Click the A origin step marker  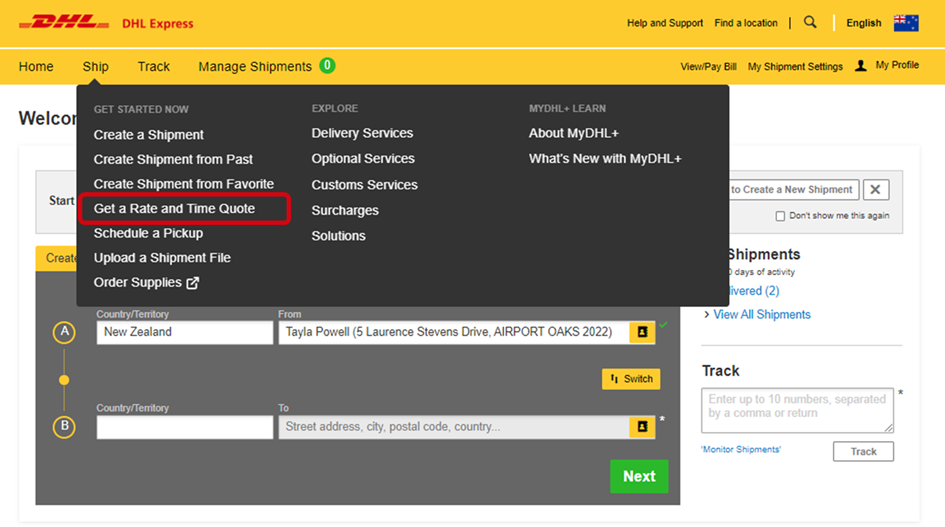point(64,332)
